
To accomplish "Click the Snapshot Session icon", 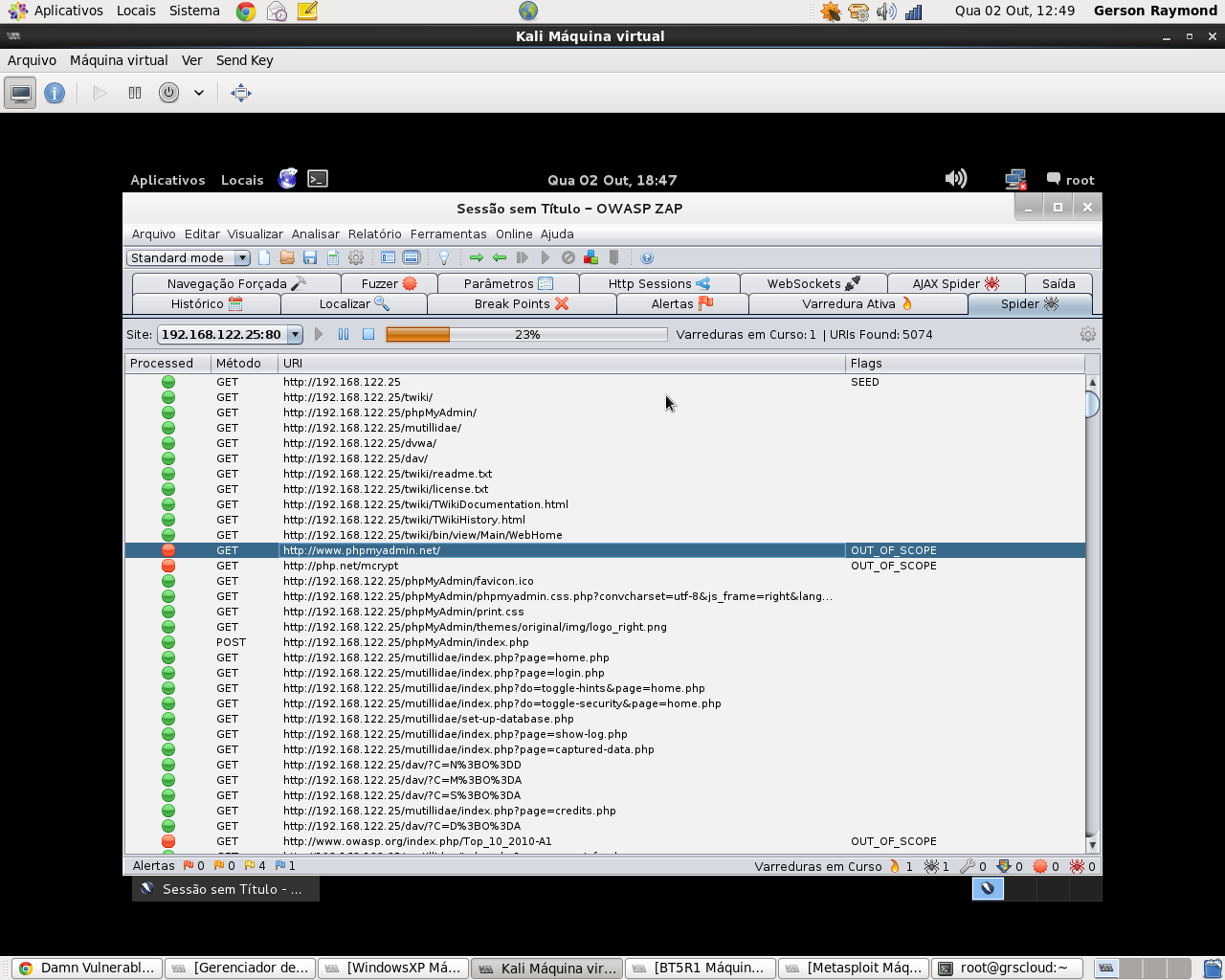I will coord(333,257).
